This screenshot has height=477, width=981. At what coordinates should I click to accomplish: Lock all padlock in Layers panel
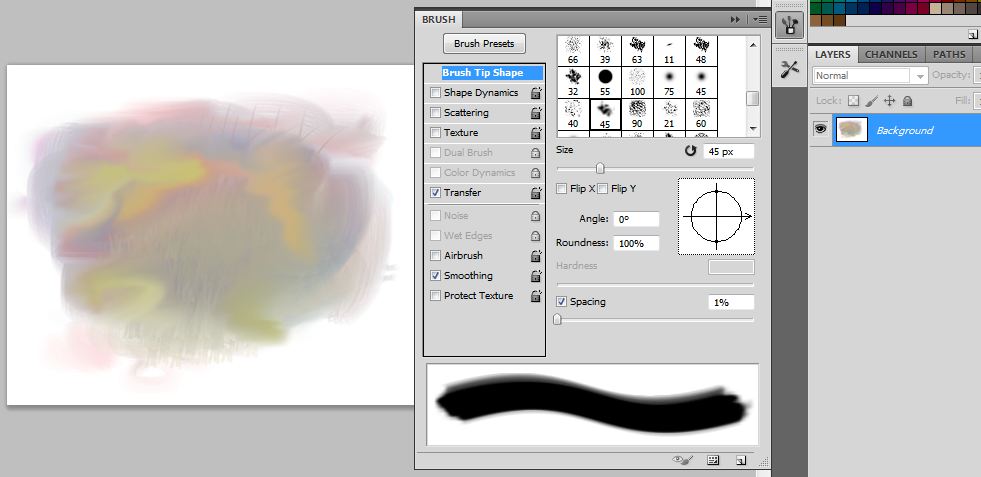pyautogui.click(x=908, y=100)
